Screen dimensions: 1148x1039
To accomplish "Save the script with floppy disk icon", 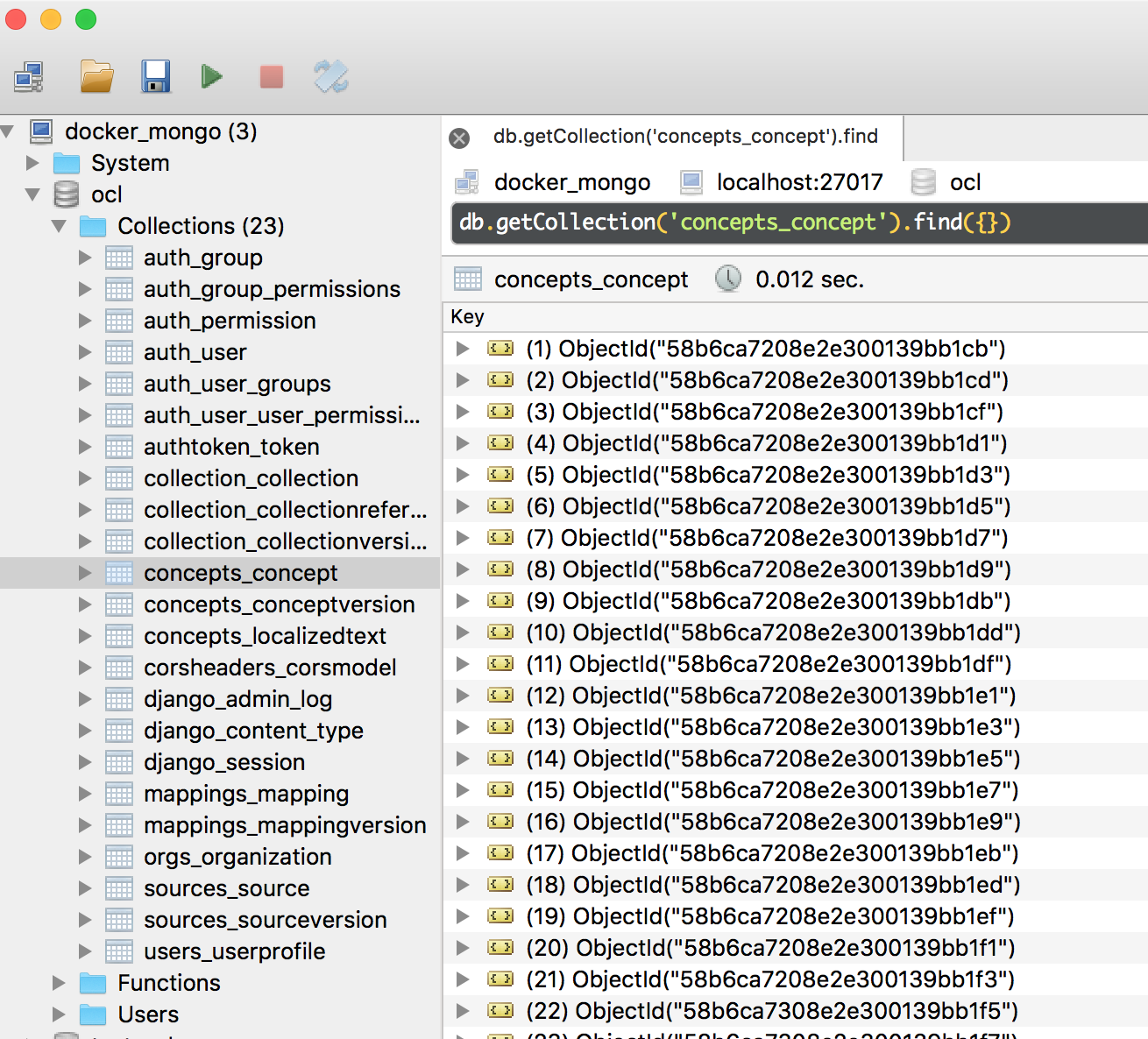I will [156, 77].
